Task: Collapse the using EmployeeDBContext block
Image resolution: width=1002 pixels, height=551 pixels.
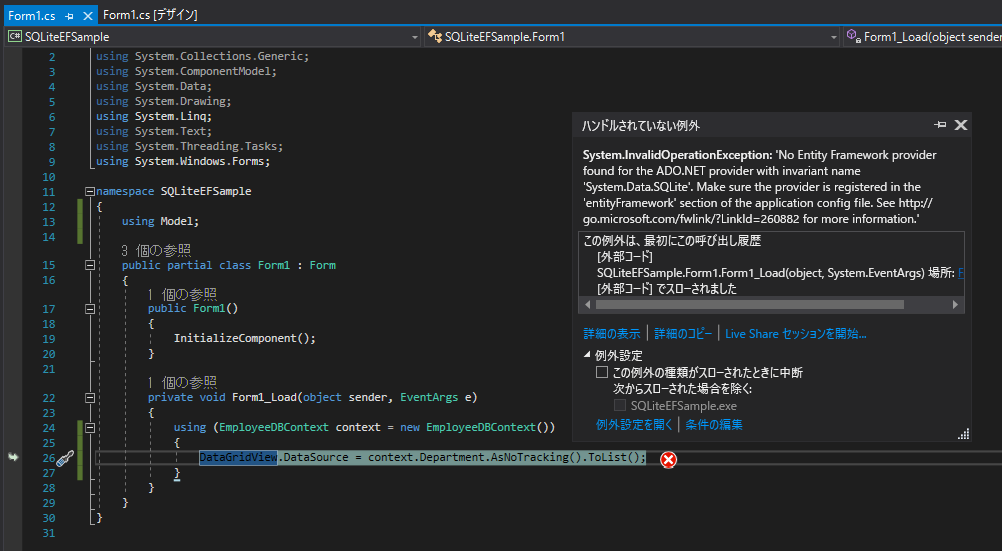Action: [90, 428]
